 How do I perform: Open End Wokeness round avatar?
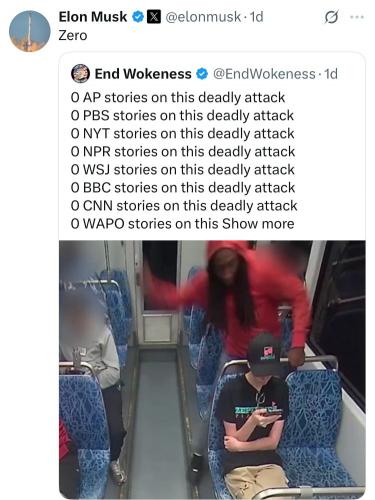click(x=80, y=74)
